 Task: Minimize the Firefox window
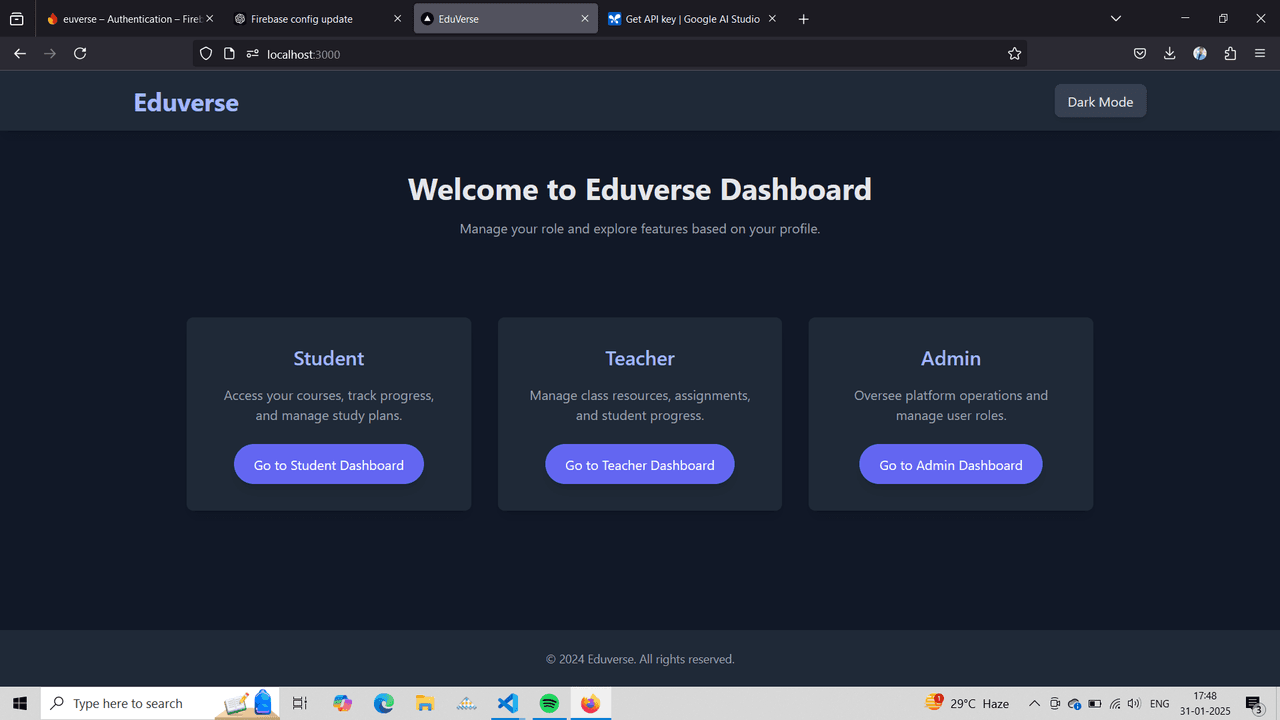[x=1186, y=19]
